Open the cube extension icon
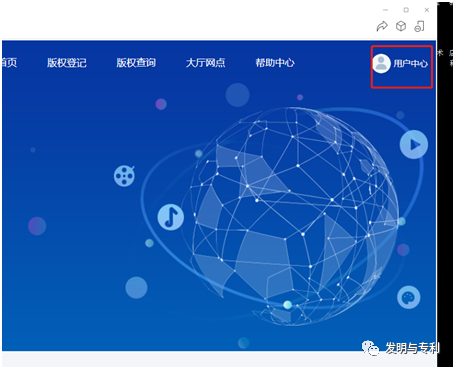455x369 pixels. click(x=401, y=26)
